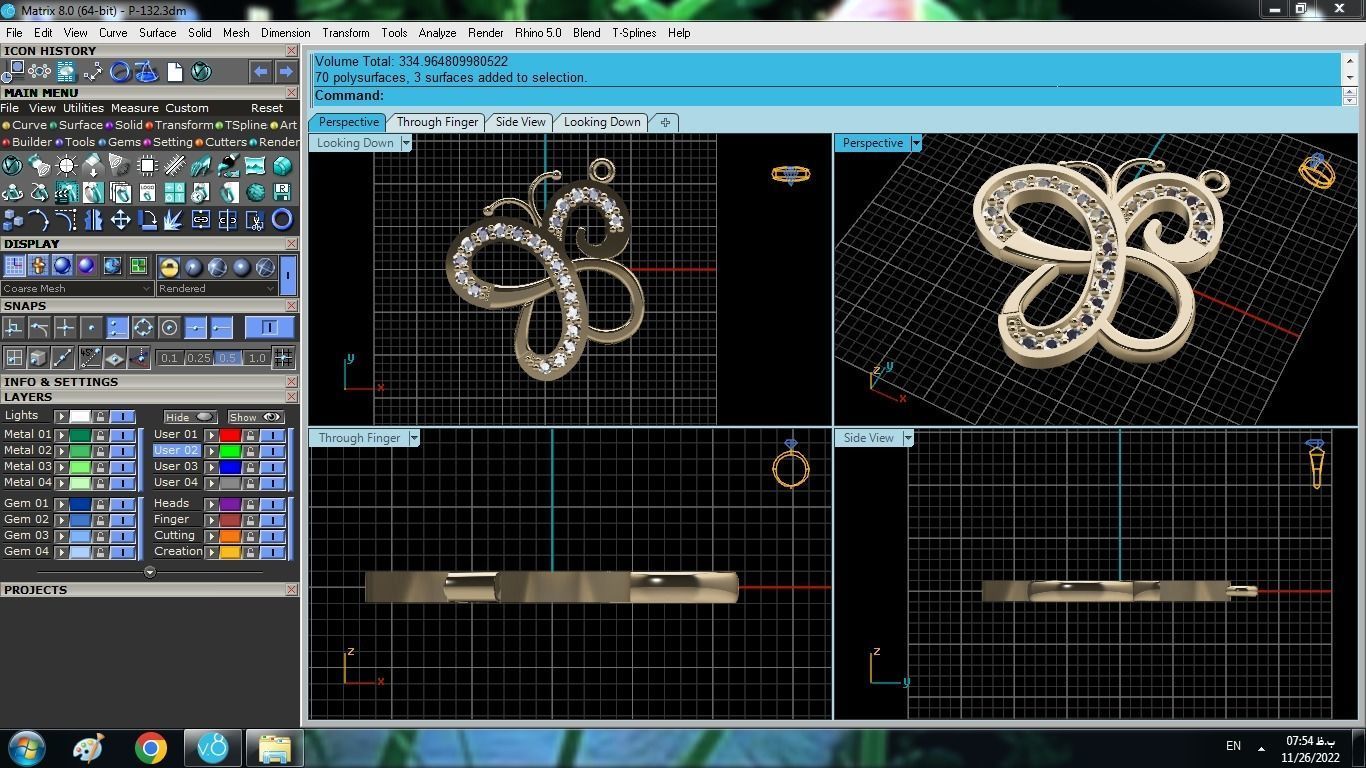Click the explode burst icon in builder row
This screenshot has height=768, width=1366.
[x=174, y=219]
